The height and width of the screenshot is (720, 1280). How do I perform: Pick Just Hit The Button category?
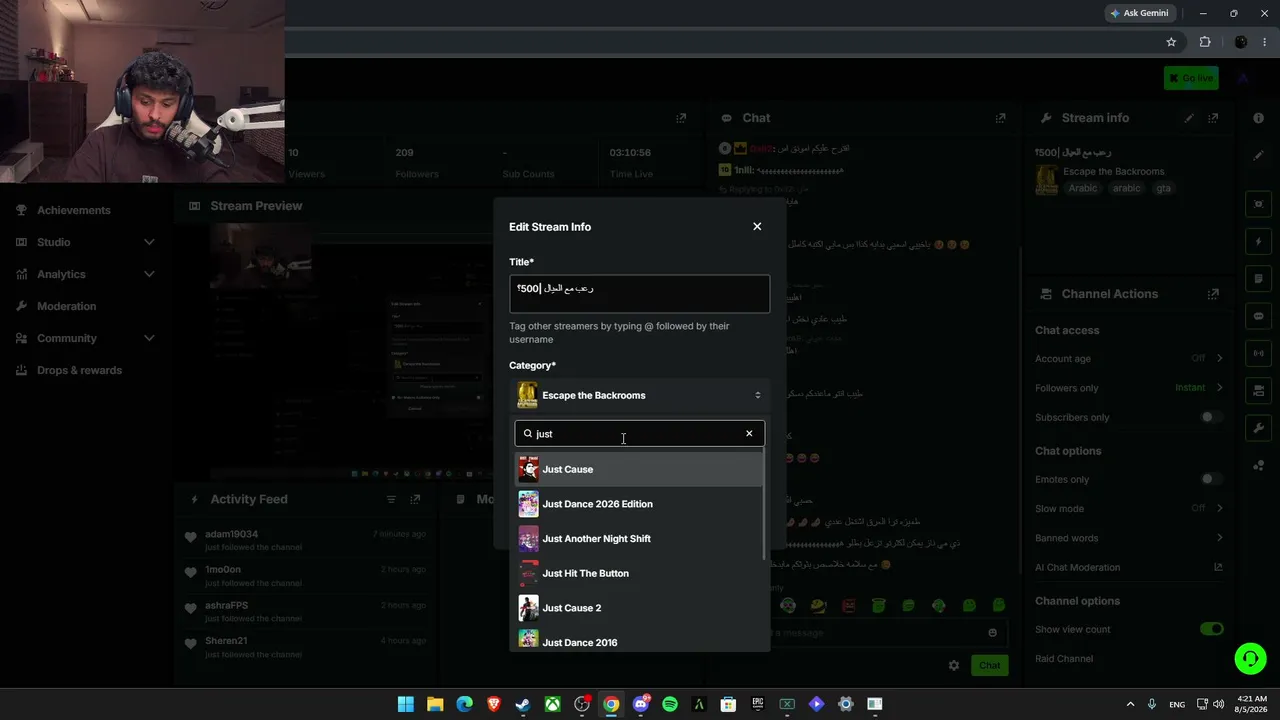[639, 573]
